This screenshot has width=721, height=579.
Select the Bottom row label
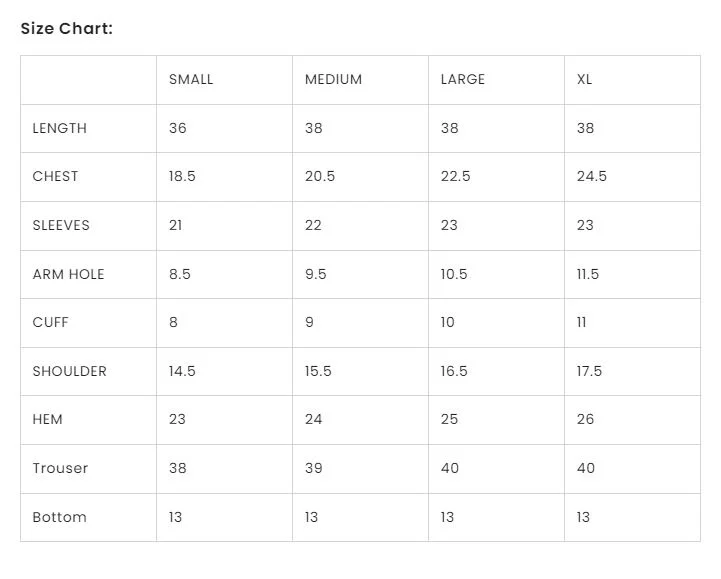click(x=60, y=517)
